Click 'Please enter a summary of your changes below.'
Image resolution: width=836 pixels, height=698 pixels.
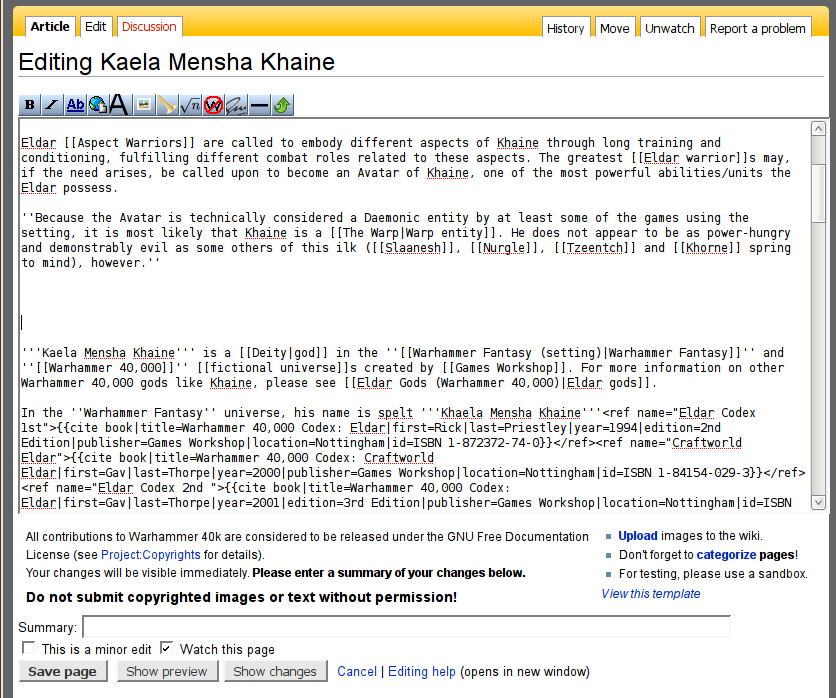389,573
